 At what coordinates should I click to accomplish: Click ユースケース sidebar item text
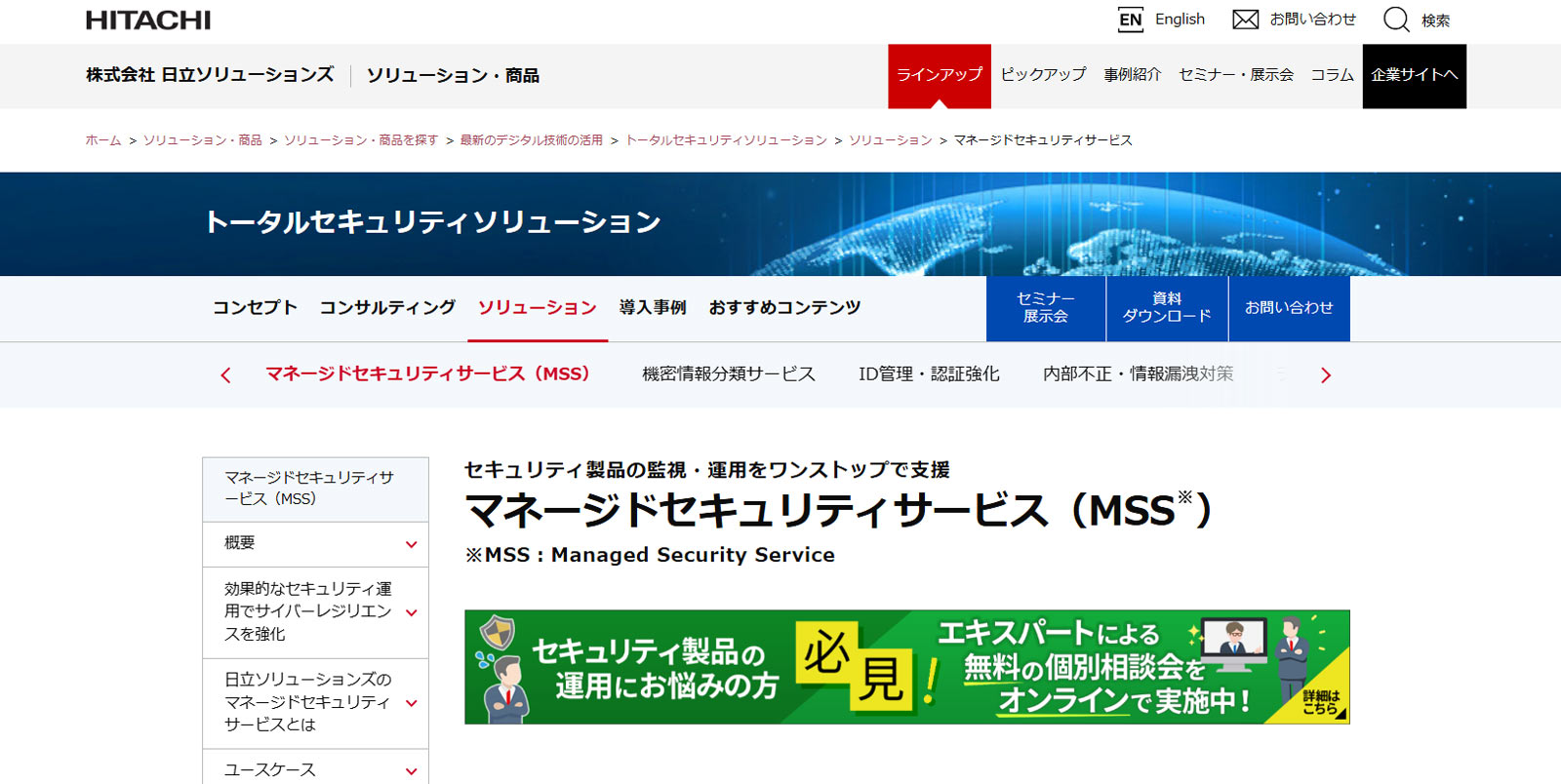click(270, 770)
